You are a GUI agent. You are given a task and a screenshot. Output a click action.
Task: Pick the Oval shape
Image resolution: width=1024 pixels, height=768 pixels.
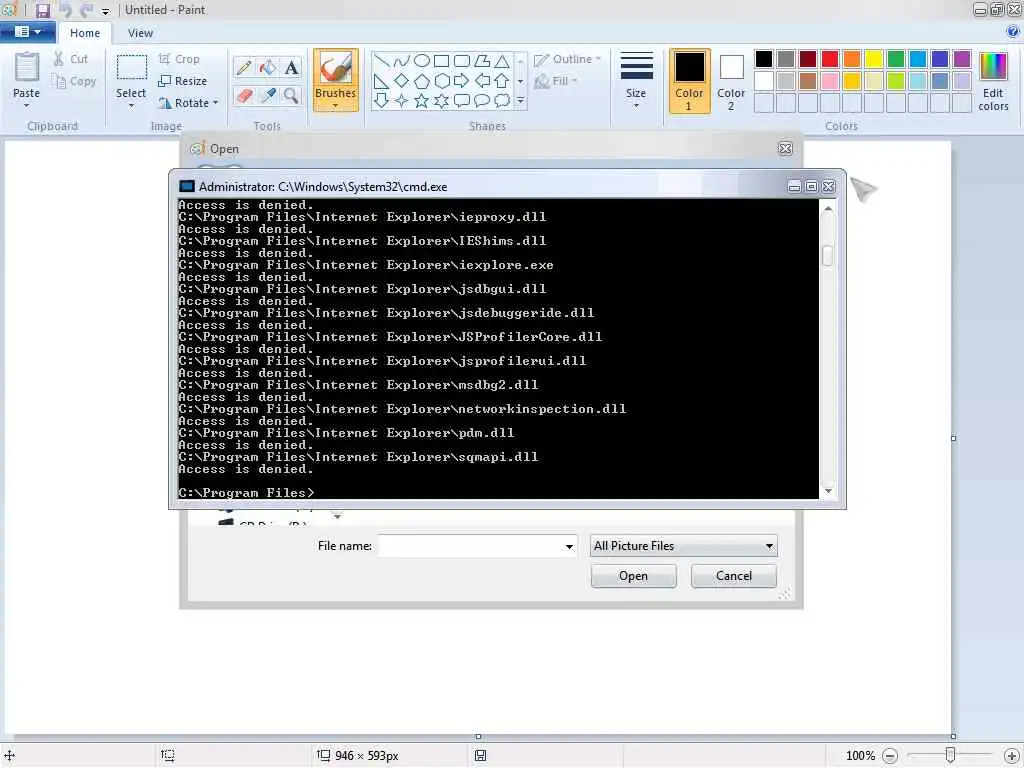pyautogui.click(x=422, y=61)
